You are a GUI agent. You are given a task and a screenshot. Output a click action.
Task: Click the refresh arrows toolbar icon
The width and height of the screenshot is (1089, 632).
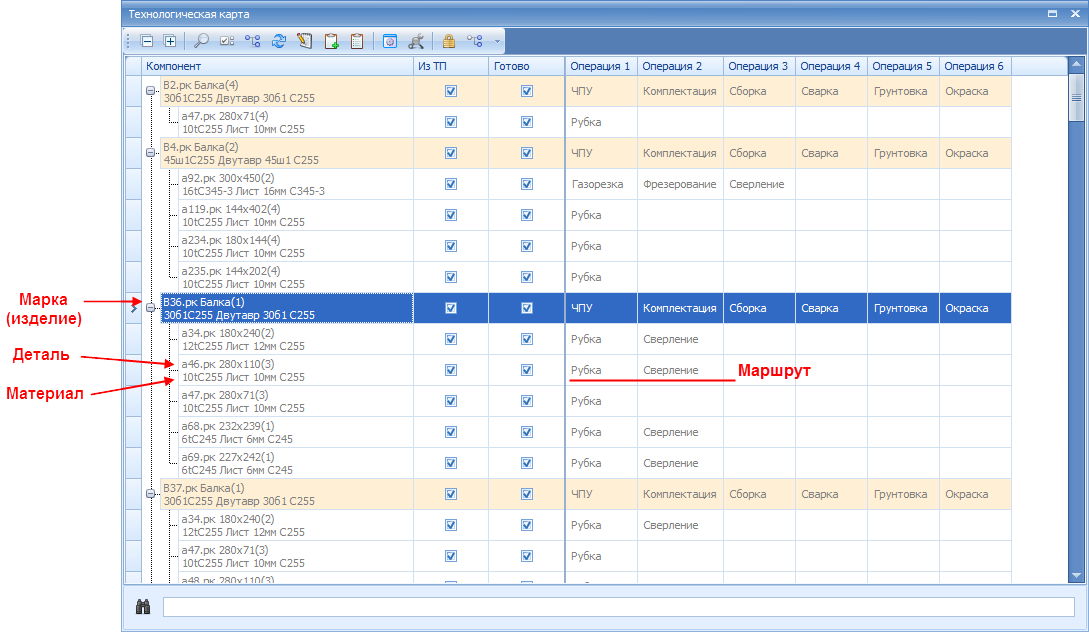[x=279, y=41]
